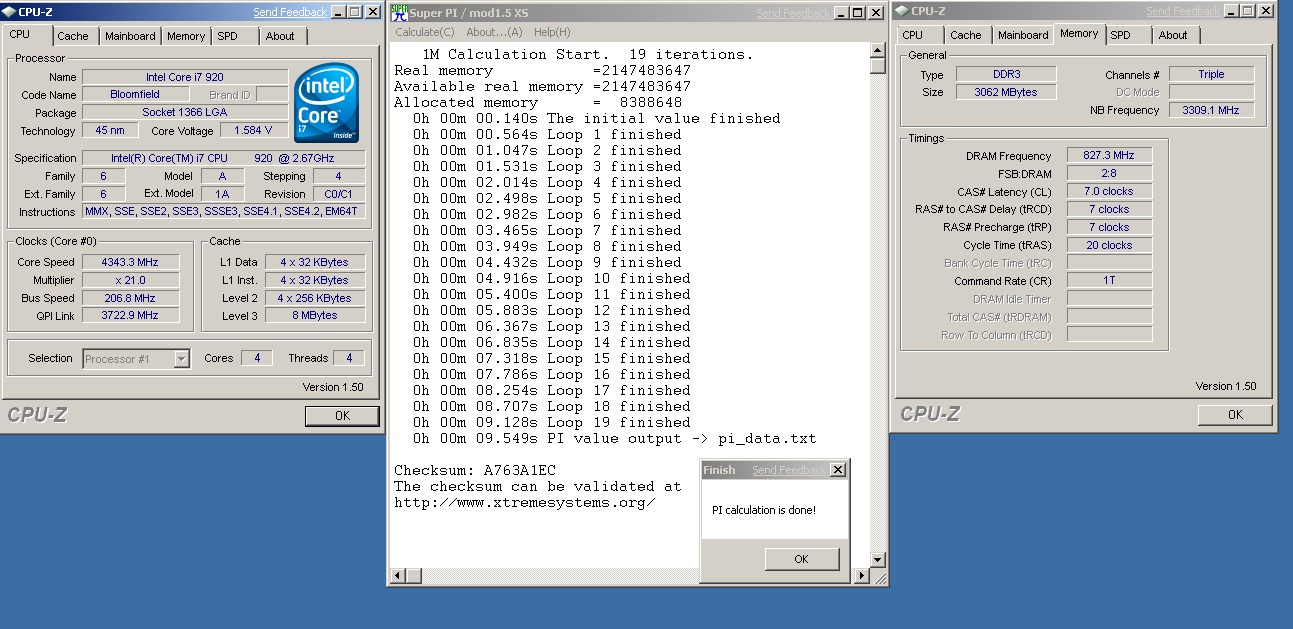Viewport: 1293px width, 629px height.
Task: Select the DRAM Frequency value 827.3 MHz
Action: coord(1109,155)
